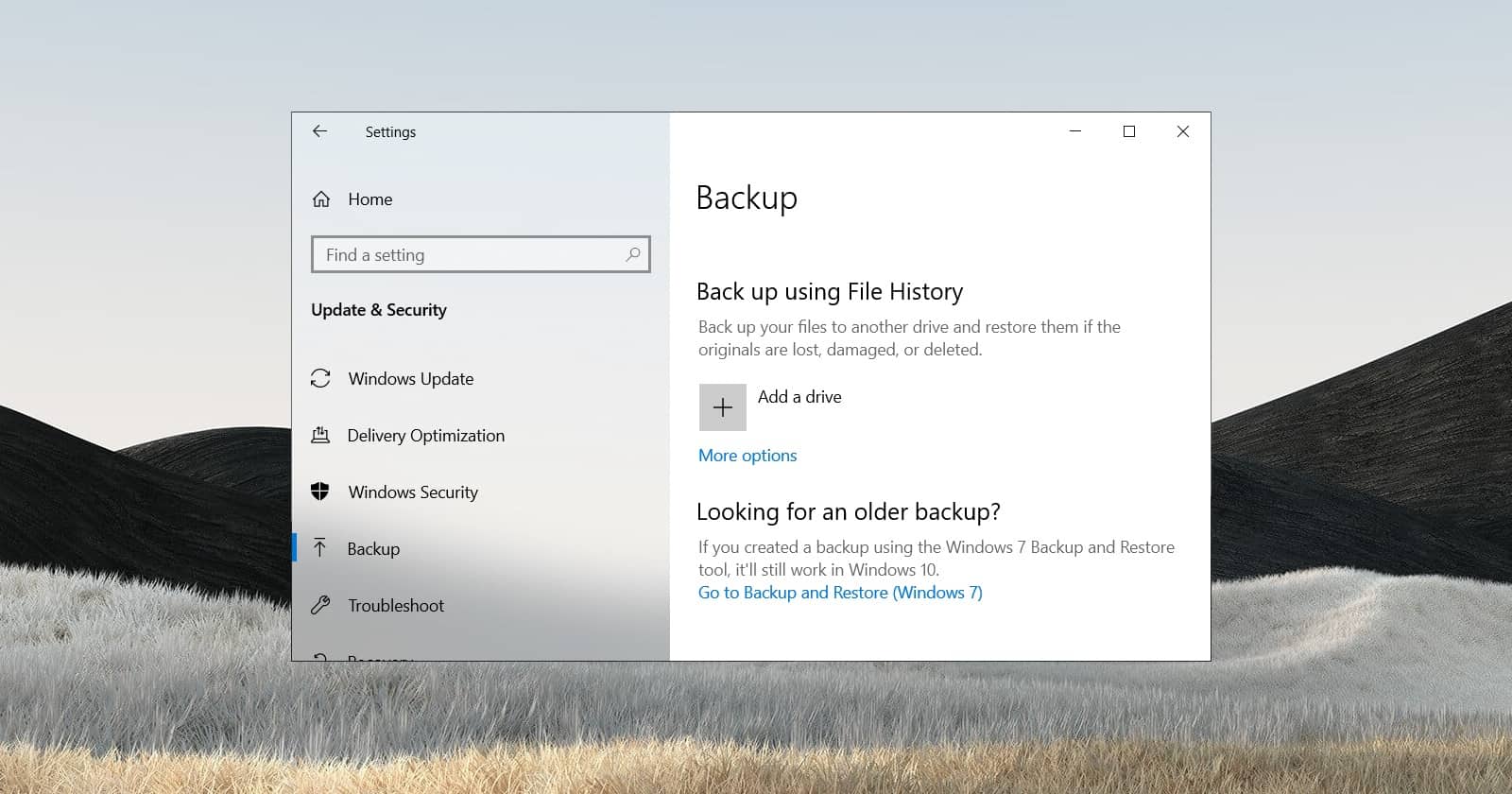Click the Delivery Optimization icon
Viewport: 1512px width, 794px height.
[320, 435]
